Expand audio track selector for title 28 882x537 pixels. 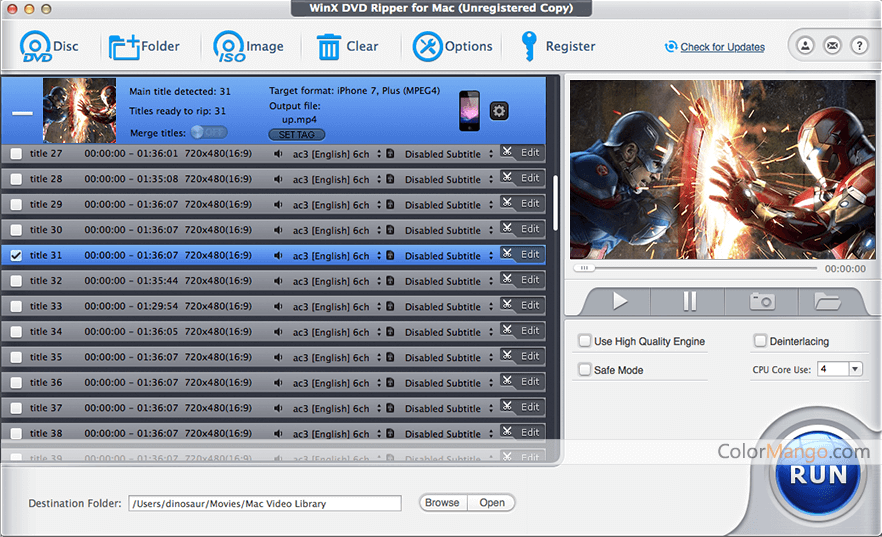(379, 180)
